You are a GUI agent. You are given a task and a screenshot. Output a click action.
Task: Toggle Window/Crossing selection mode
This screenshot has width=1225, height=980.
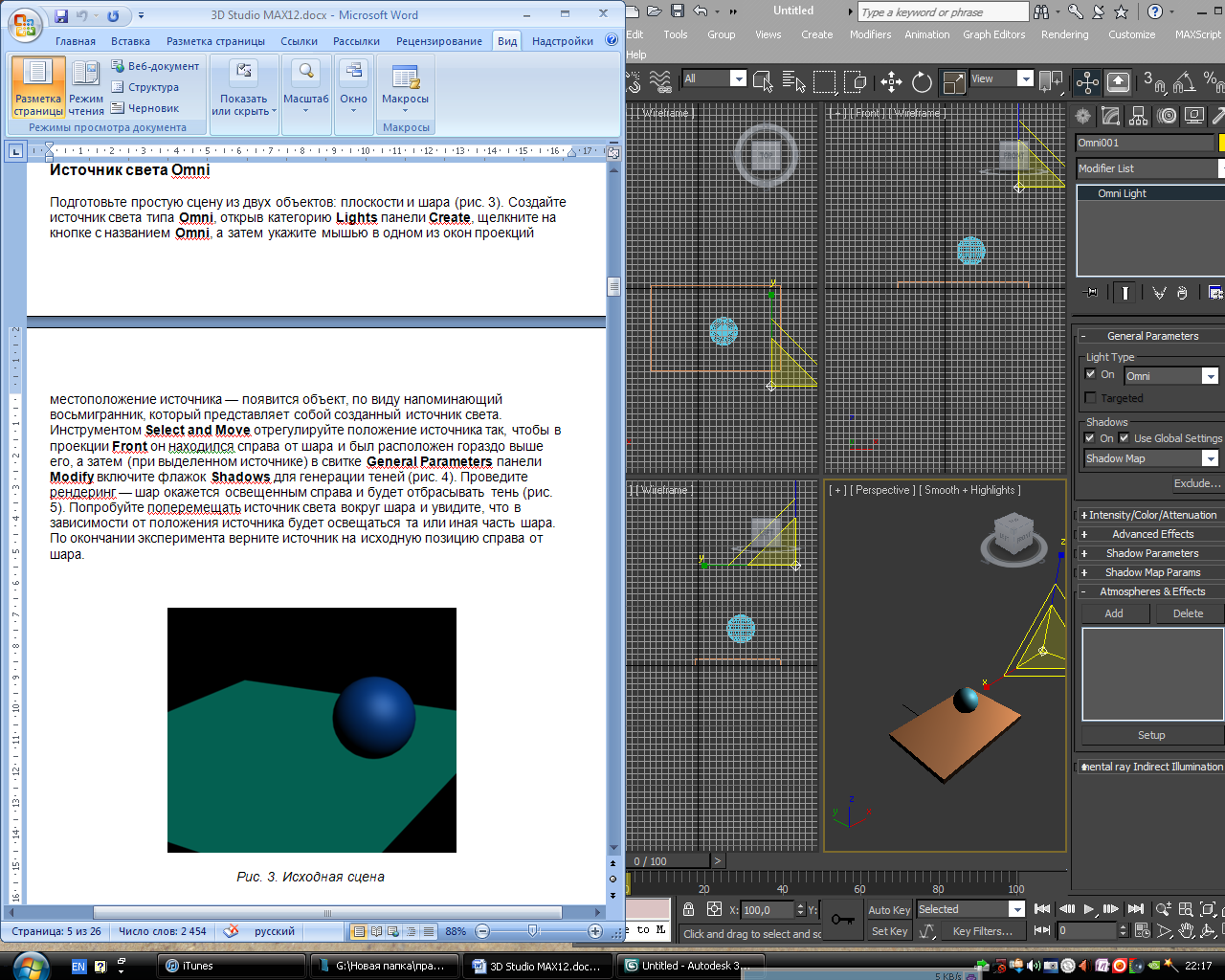[855, 81]
